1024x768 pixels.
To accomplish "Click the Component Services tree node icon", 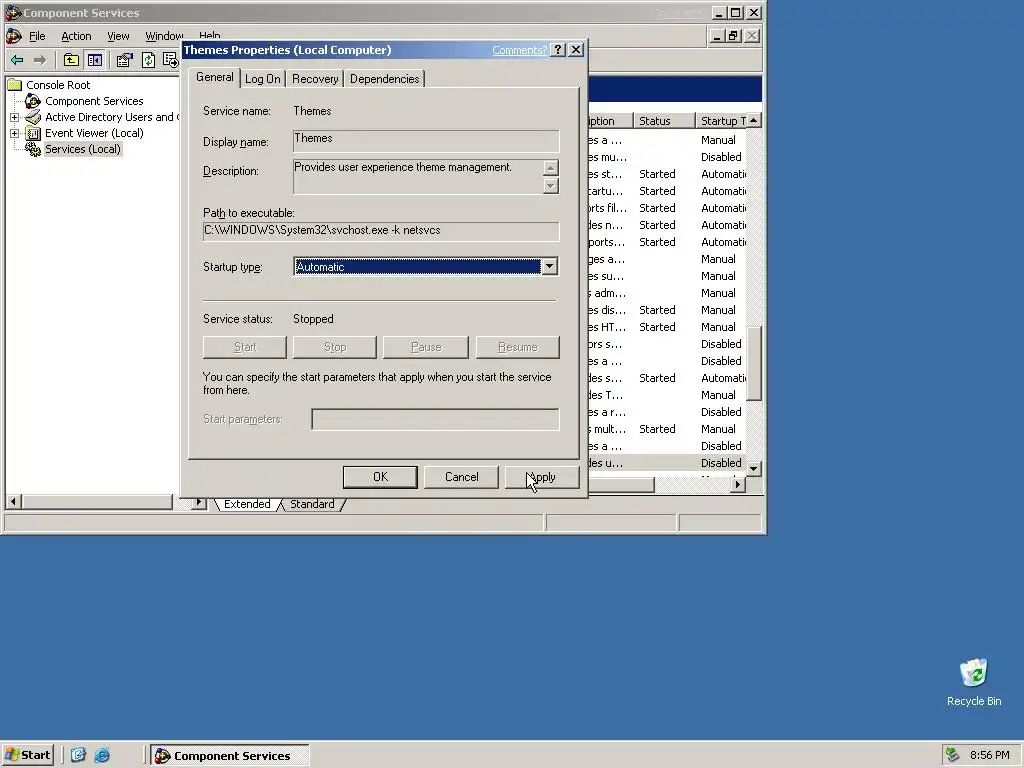I will pos(33,101).
